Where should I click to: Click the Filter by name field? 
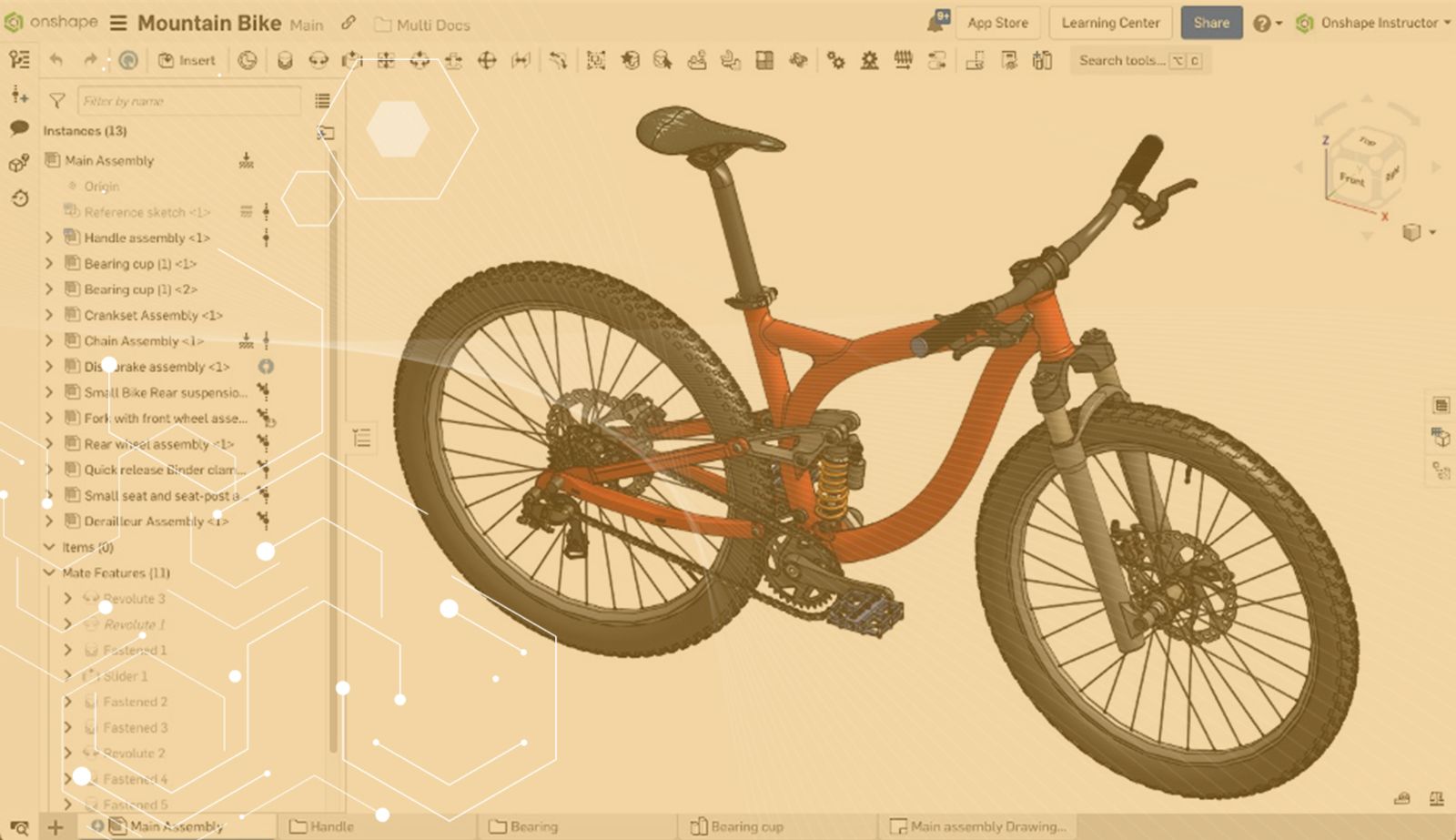tap(188, 101)
